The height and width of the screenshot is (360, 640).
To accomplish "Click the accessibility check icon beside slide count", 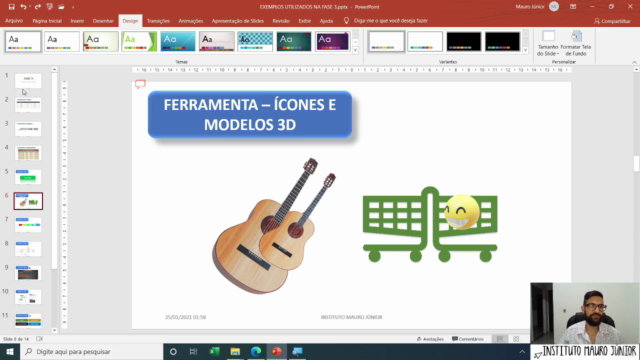I will click(40, 339).
